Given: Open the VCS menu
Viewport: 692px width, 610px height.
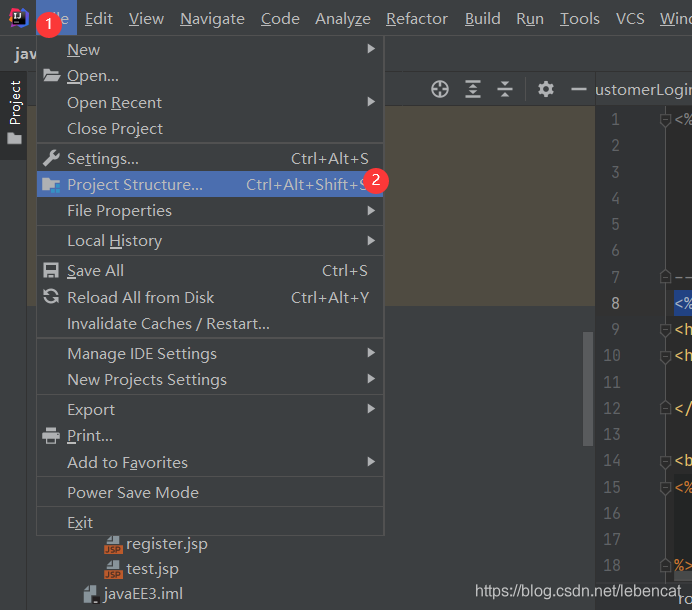Looking at the screenshot, I should point(630,19).
